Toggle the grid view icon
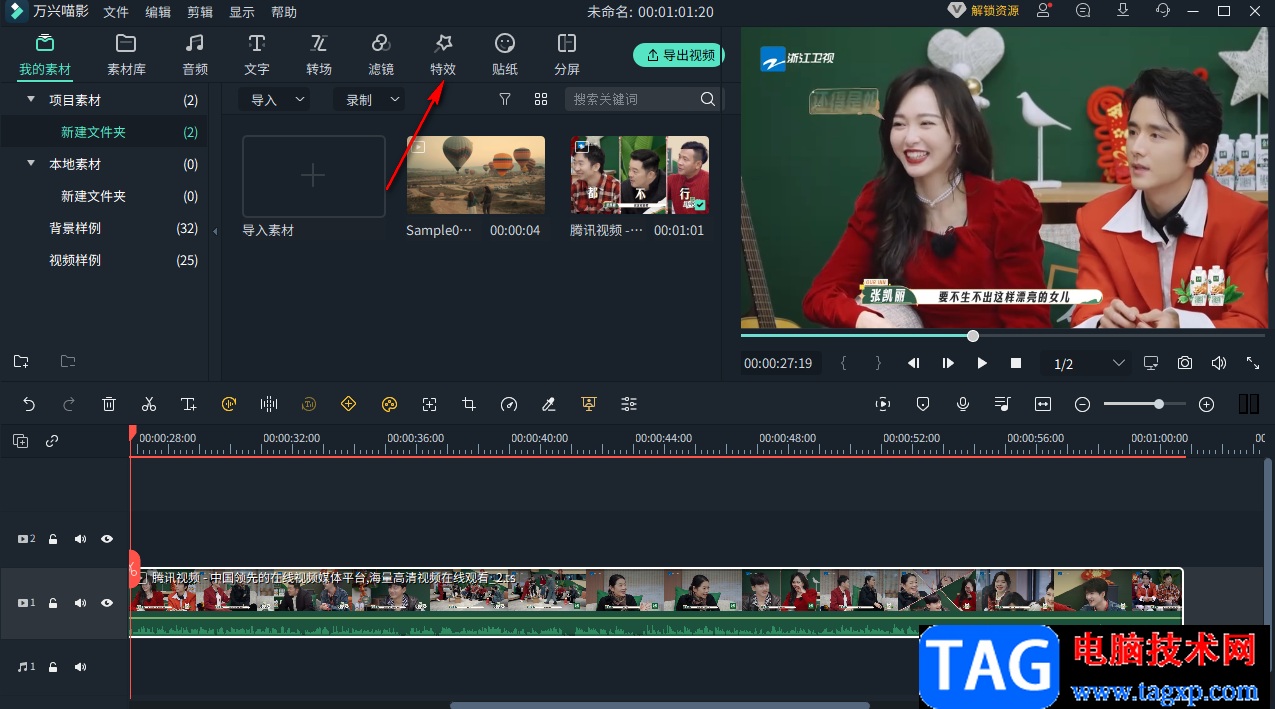 pos(541,100)
